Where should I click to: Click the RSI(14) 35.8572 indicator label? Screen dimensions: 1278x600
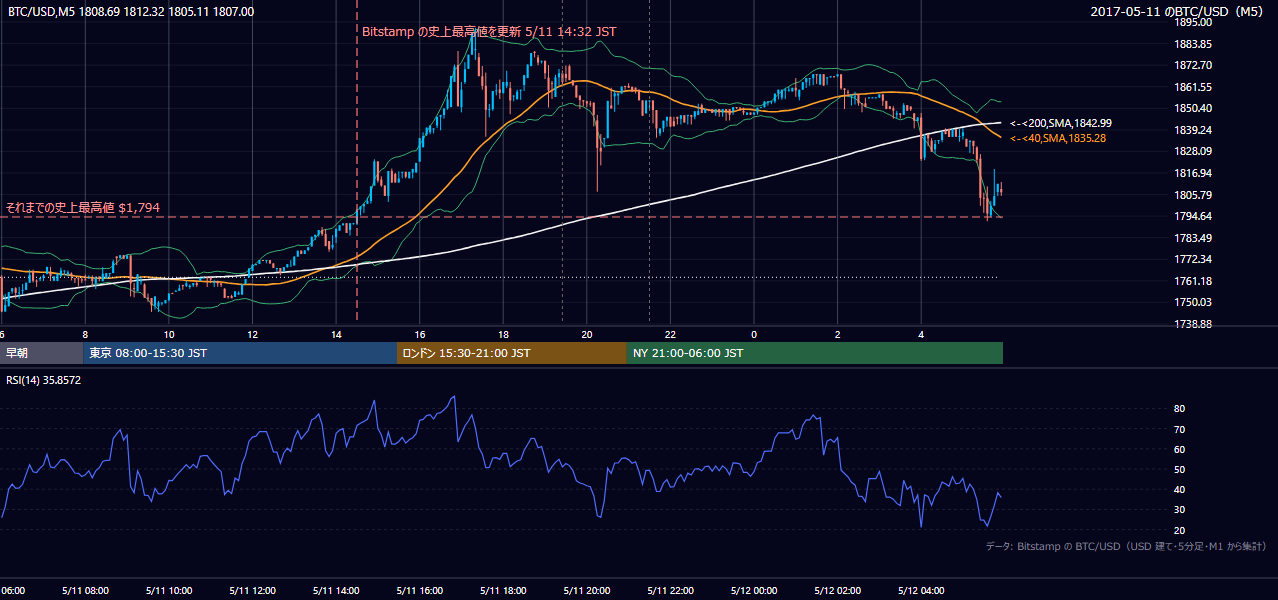(x=43, y=381)
